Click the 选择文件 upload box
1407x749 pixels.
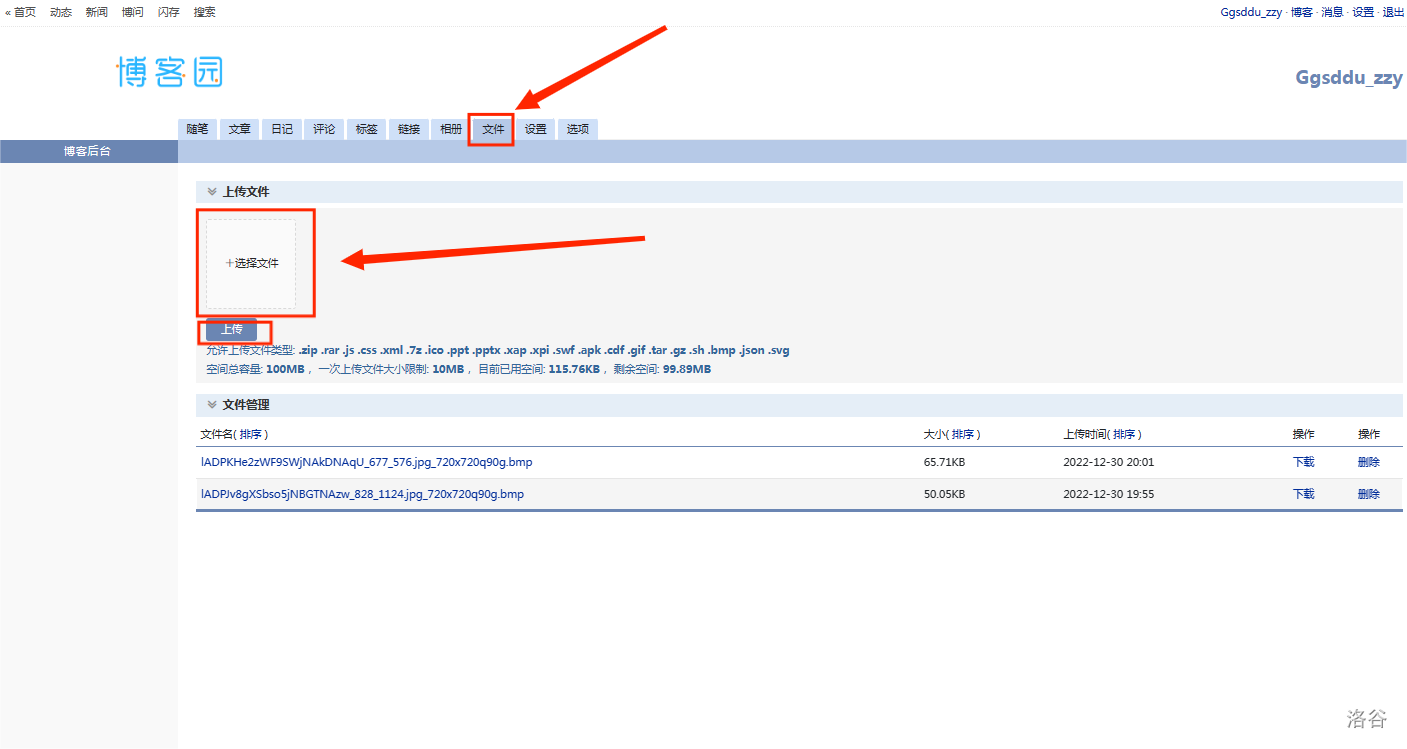(252, 263)
